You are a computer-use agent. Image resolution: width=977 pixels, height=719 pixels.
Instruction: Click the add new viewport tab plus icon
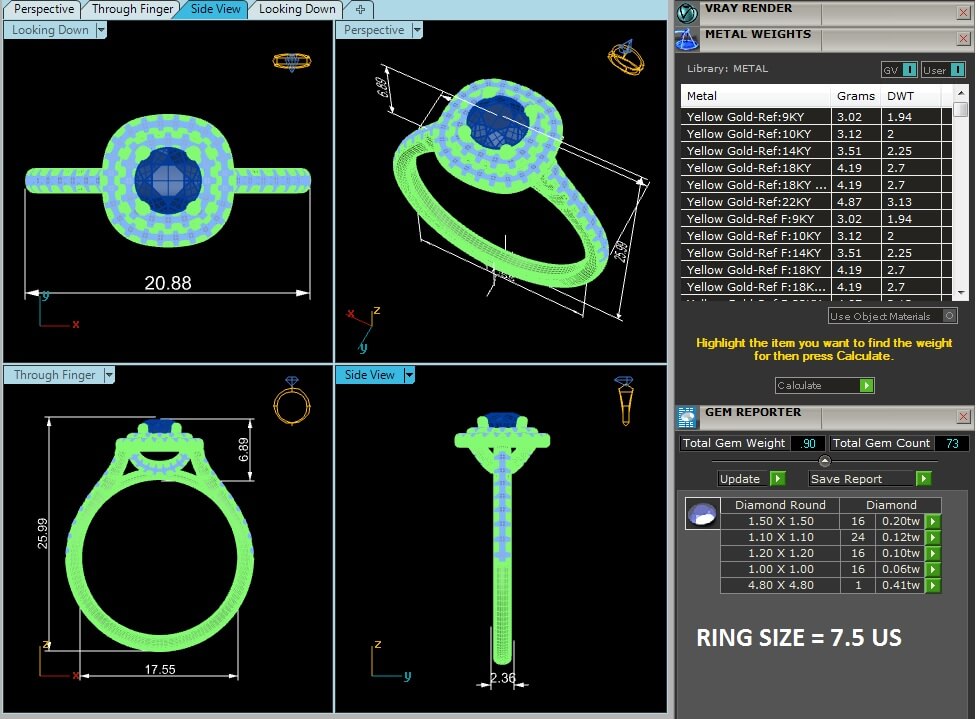point(360,9)
